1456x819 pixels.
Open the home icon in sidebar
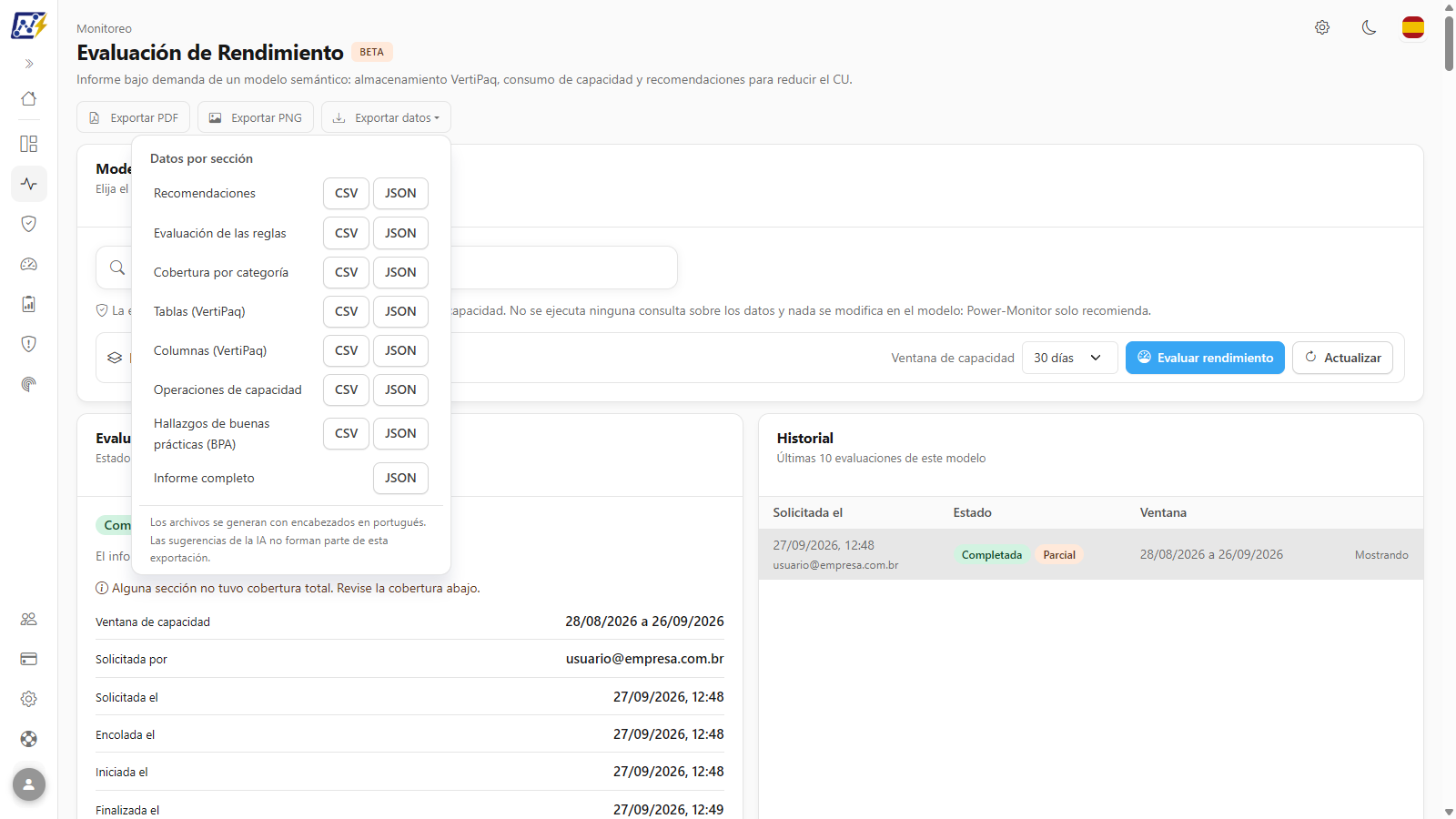[x=29, y=98]
